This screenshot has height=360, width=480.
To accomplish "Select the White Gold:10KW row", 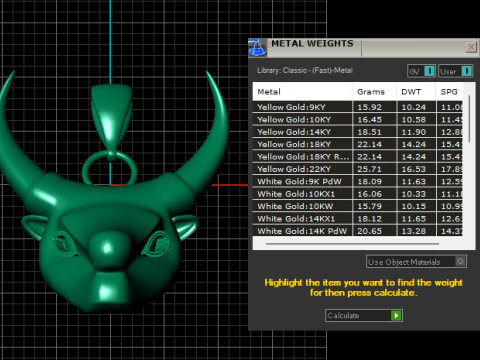I will [x=358, y=206].
